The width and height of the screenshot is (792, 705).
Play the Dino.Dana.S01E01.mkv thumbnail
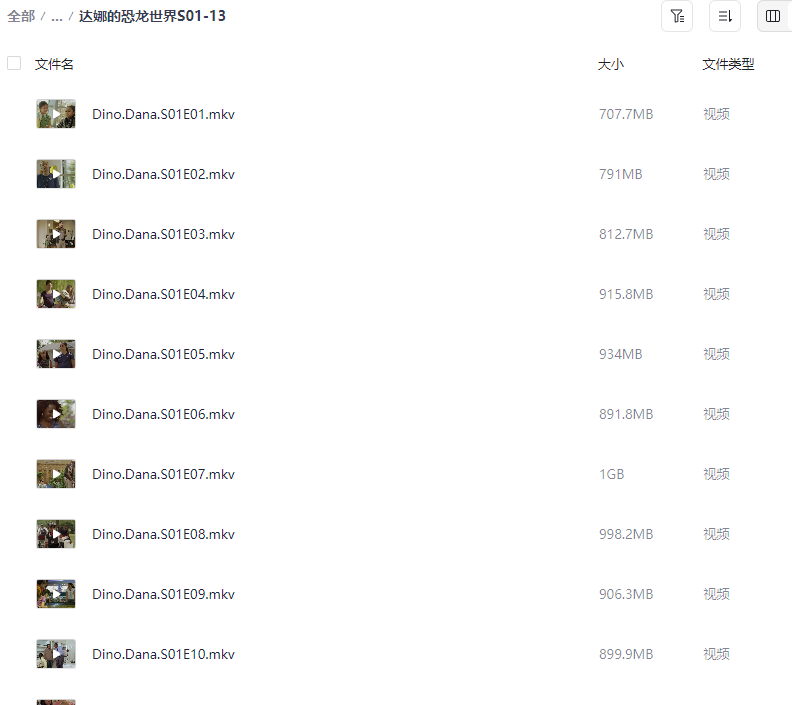(x=56, y=114)
